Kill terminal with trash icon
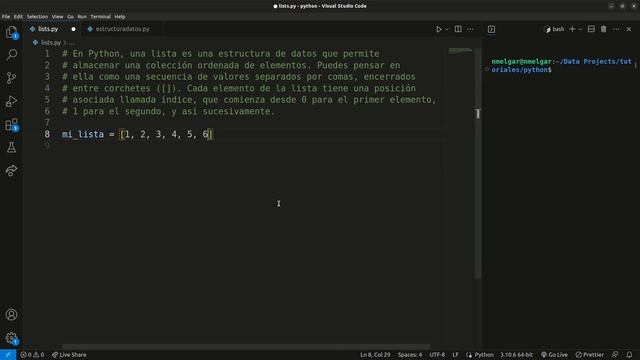This screenshot has width=640, height=360. [604, 29]
